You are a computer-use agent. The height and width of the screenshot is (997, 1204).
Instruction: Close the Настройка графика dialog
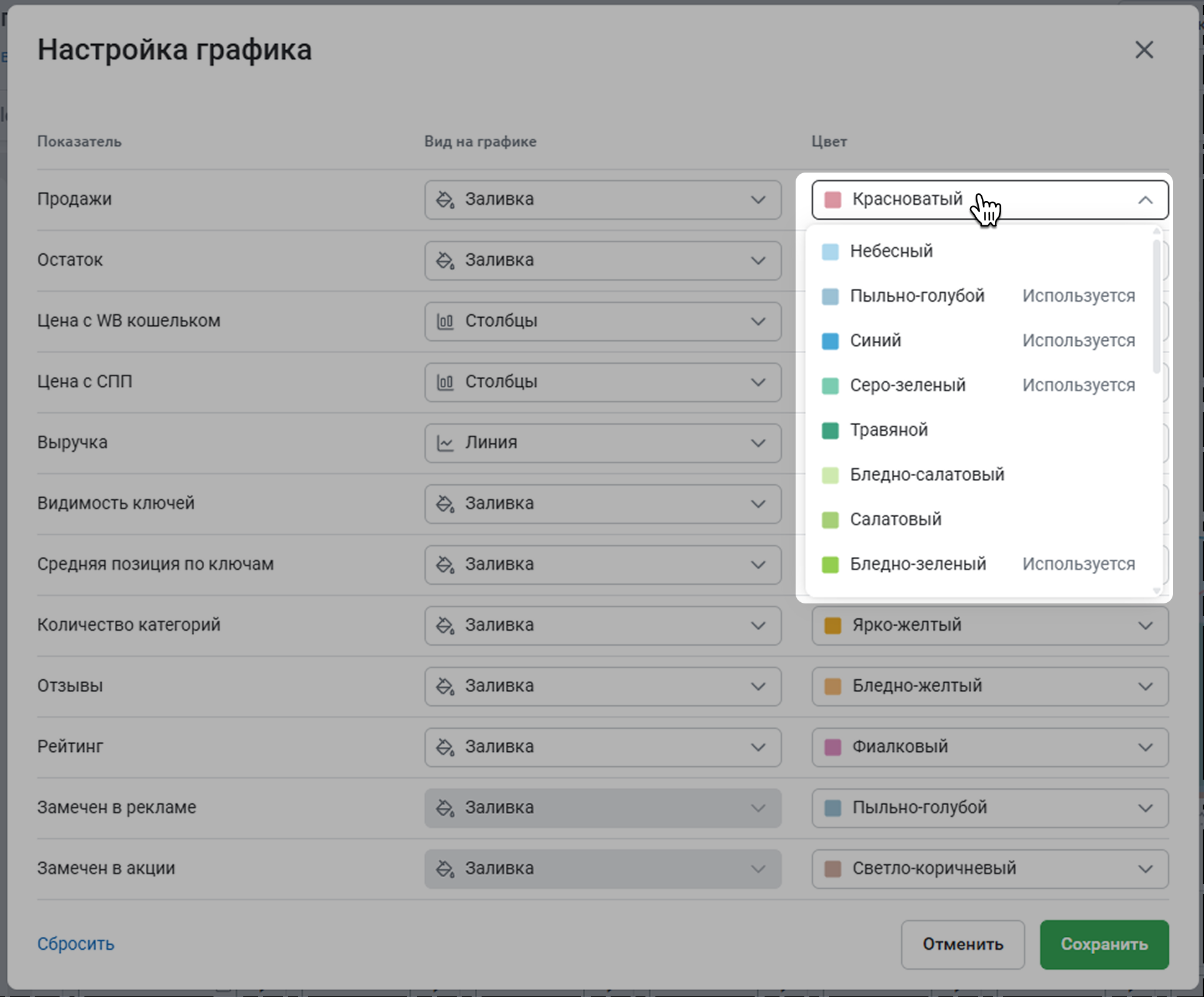pos(1144,50)
